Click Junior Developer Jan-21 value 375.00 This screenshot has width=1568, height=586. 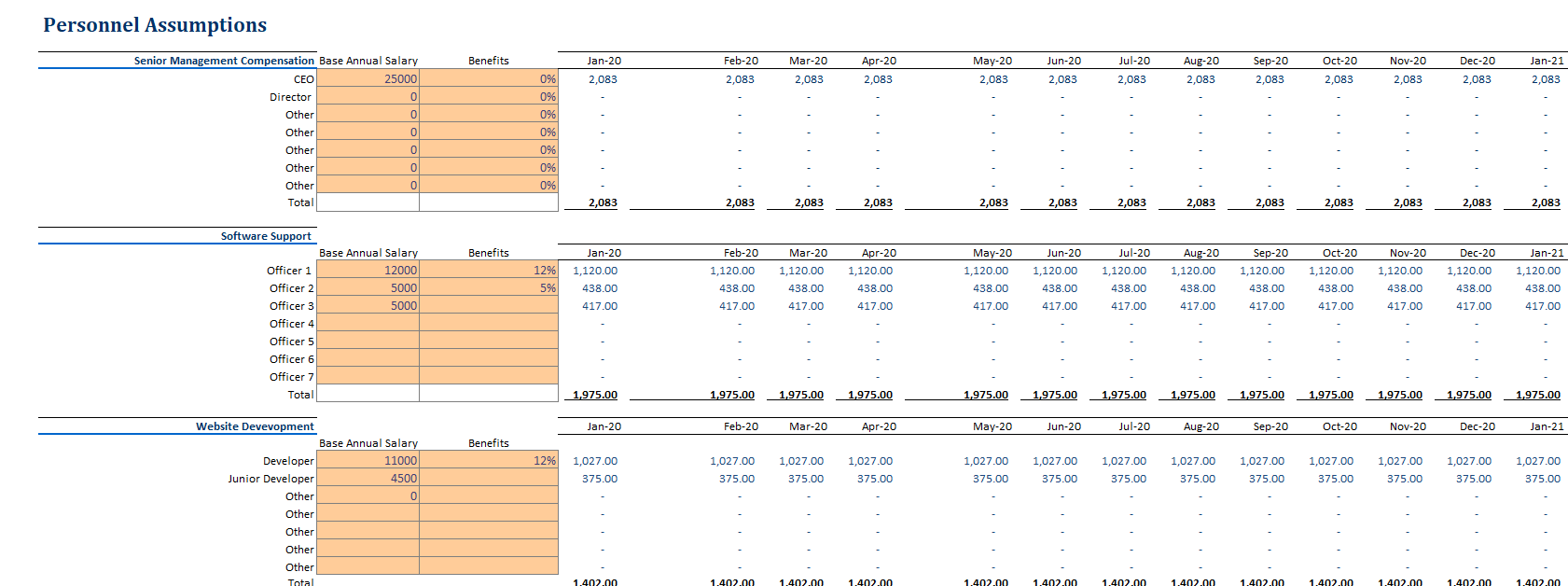click(x=1543, y=479)
